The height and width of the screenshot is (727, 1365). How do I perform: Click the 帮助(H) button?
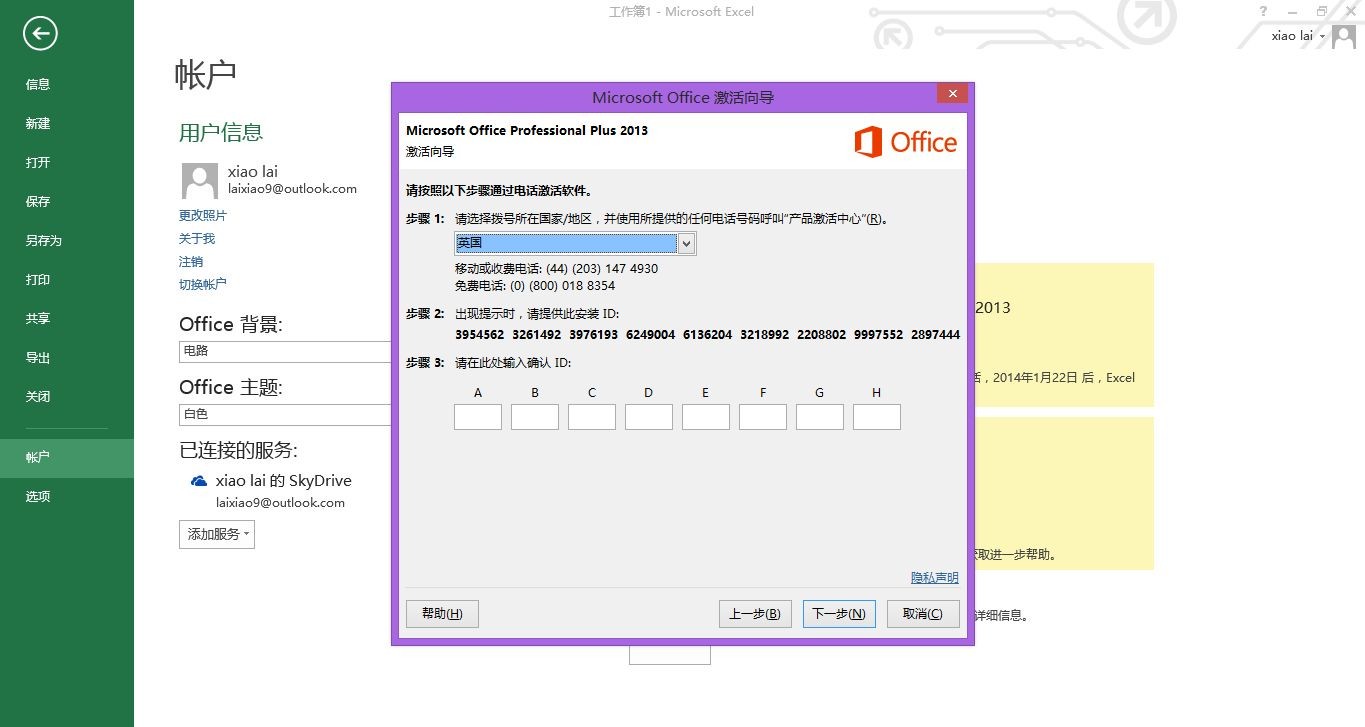pos(442,614)
